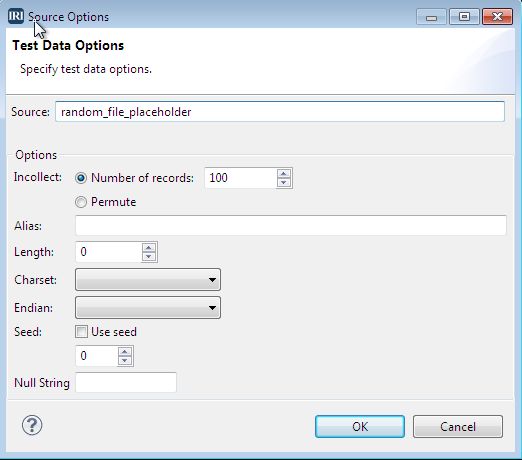The width and height of the screenshot is (522, 460).
Task: Click the help question mark icon
Action: click(32, 425)
